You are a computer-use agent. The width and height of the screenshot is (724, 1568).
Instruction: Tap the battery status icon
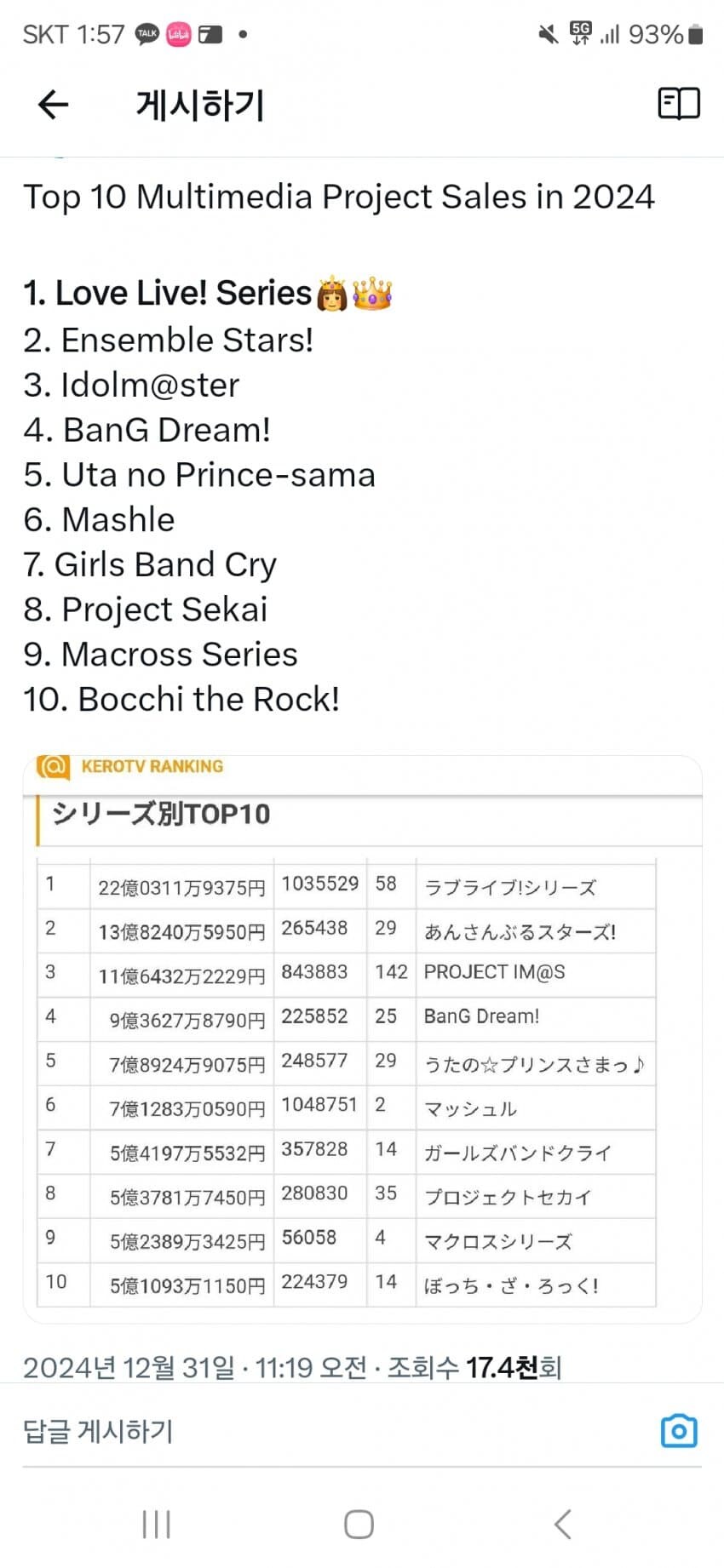(696, 34)
